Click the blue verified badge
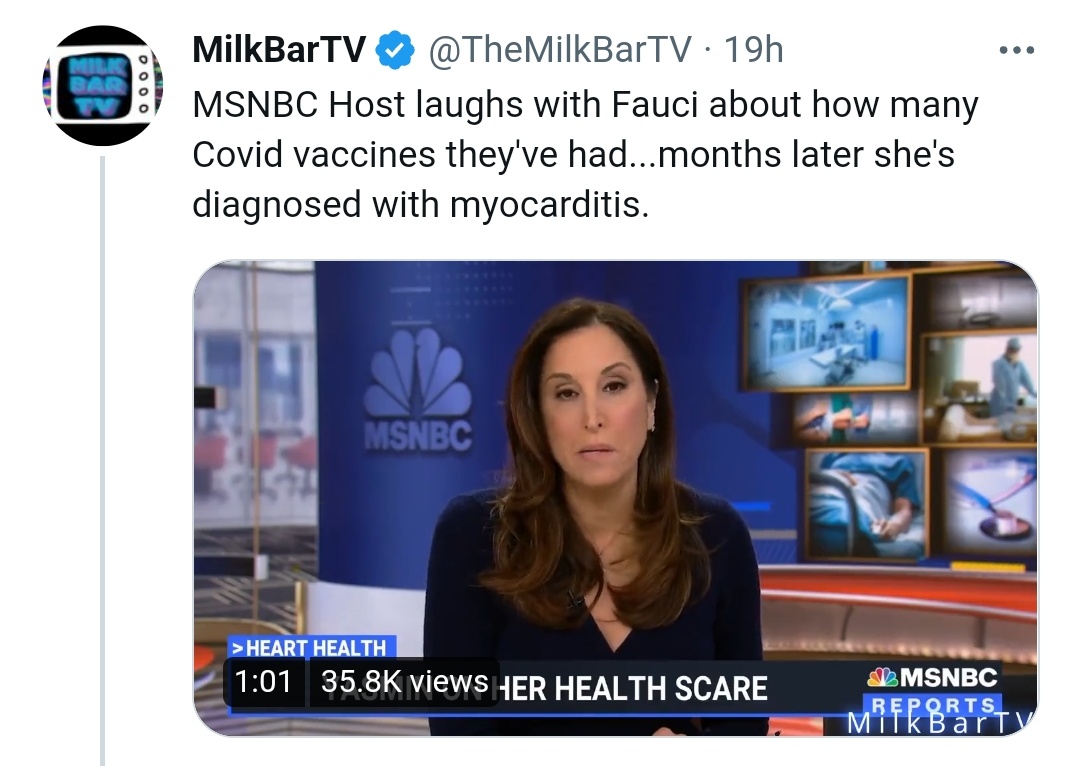 coord(395,50)
